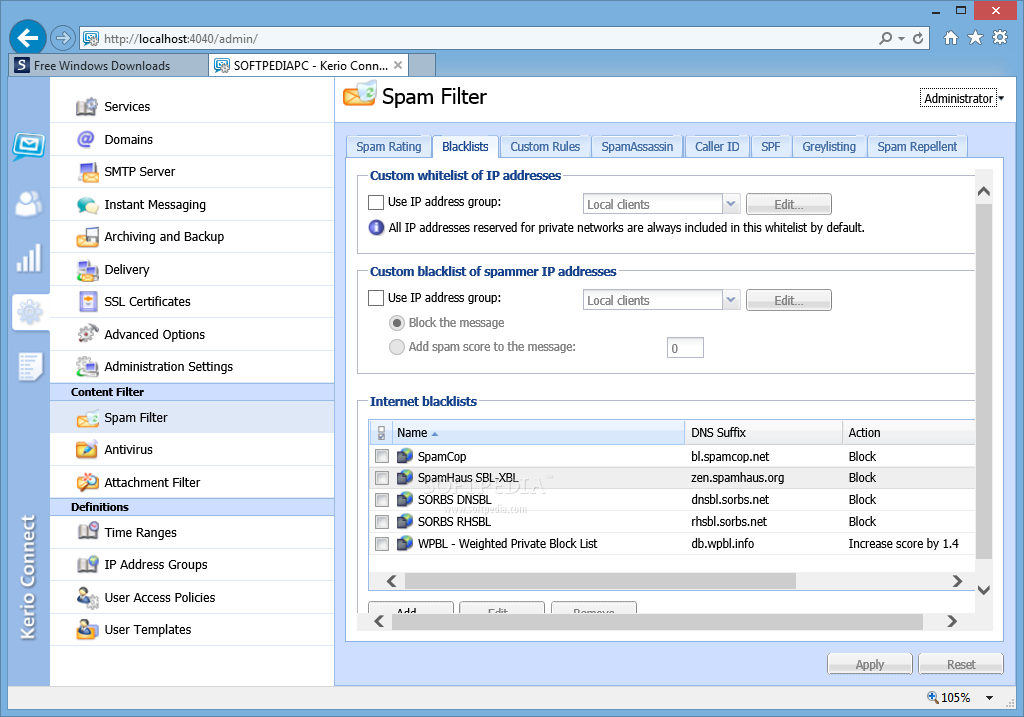Open the Administration Settings icon

point(87,366)
